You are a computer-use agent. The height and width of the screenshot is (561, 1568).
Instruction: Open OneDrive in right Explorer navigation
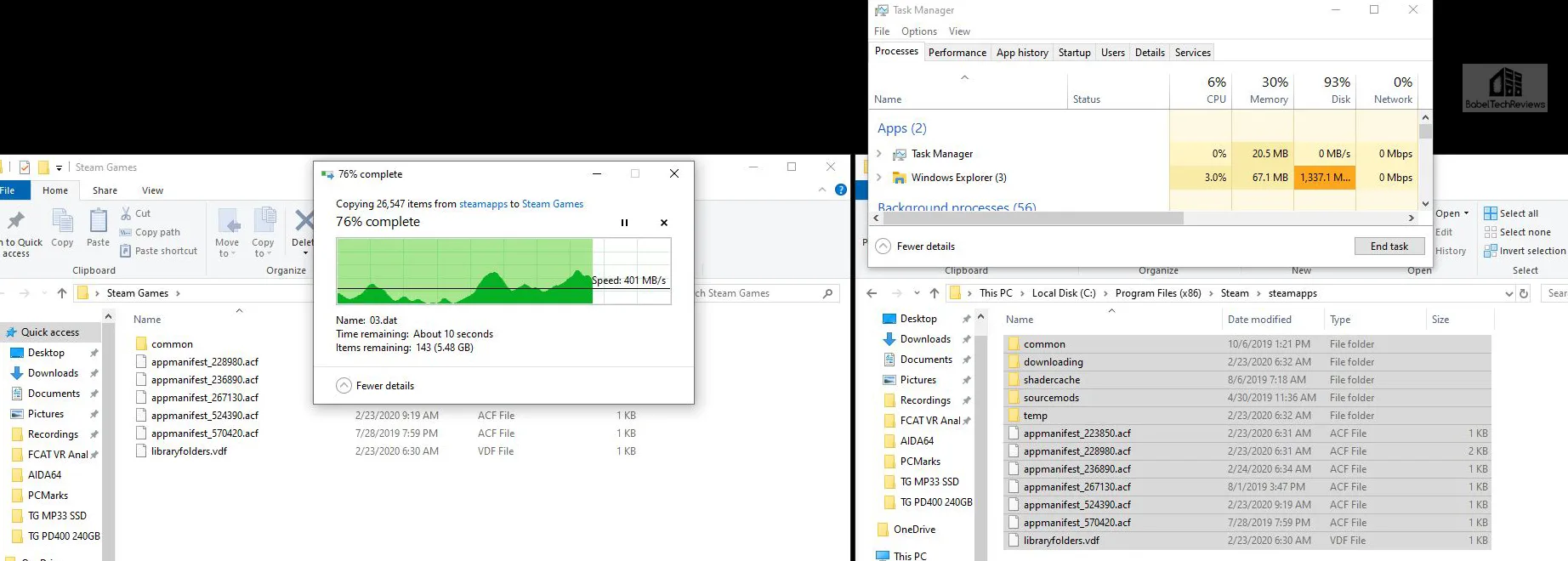point(914,530)
